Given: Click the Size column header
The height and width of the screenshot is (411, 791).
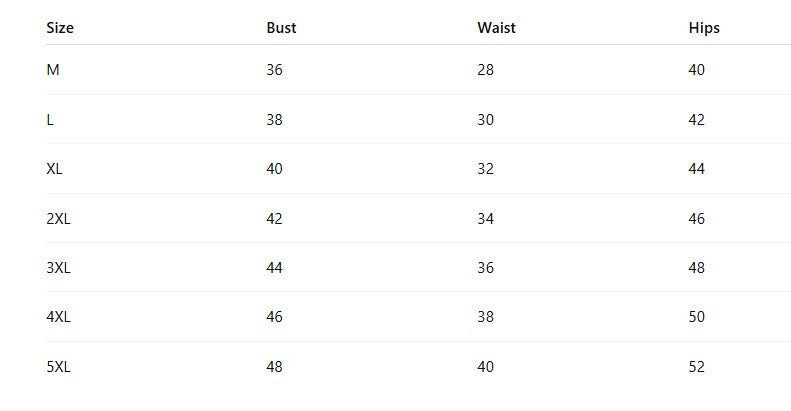Looking at the screenshot, I should (x=60, y=28).
